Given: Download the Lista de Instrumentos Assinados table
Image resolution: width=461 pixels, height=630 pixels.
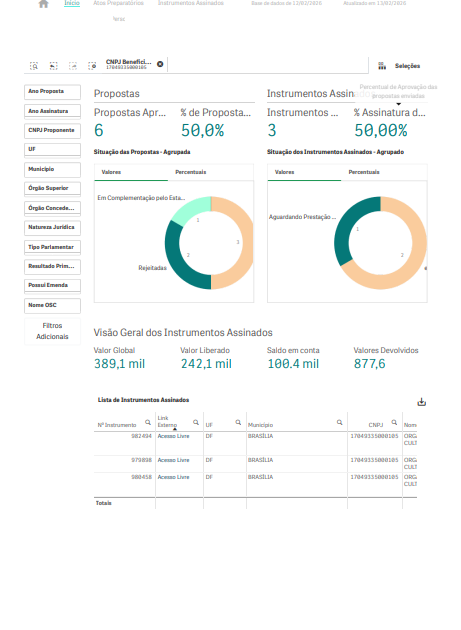Looking at the screenshot, I should click(x=421, y=402).
